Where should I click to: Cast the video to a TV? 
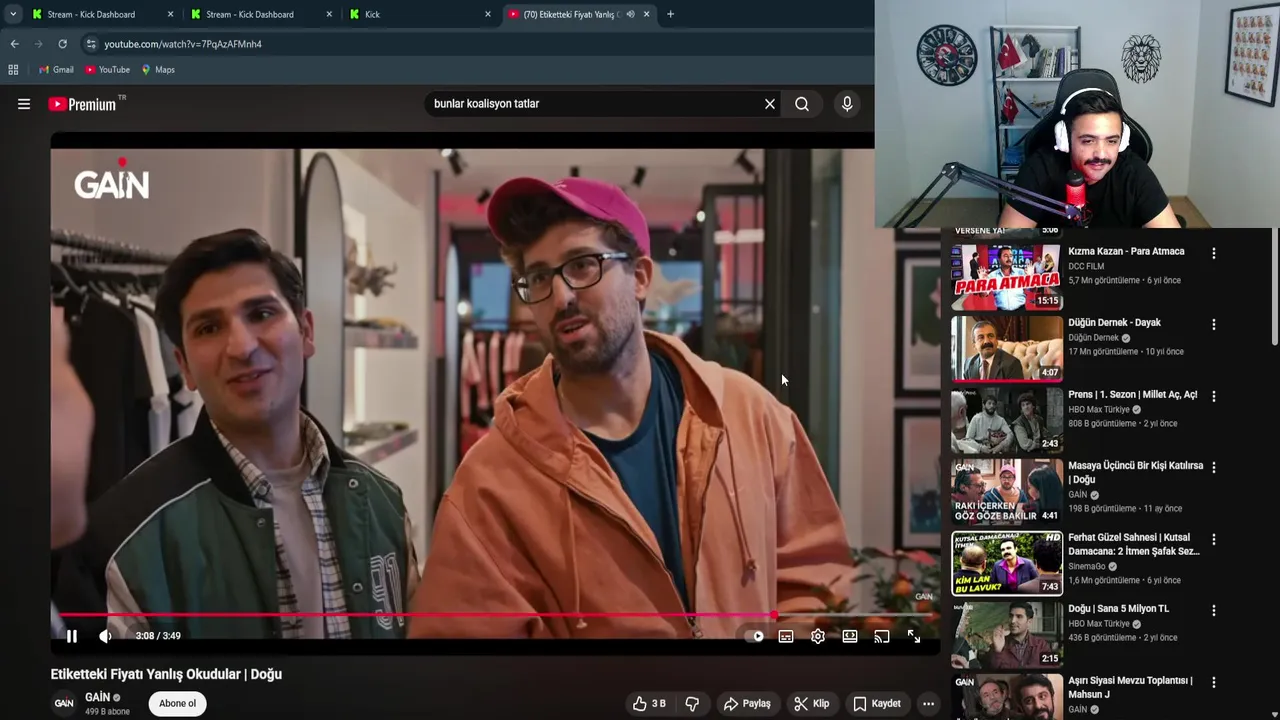click(x=881, y=636)
